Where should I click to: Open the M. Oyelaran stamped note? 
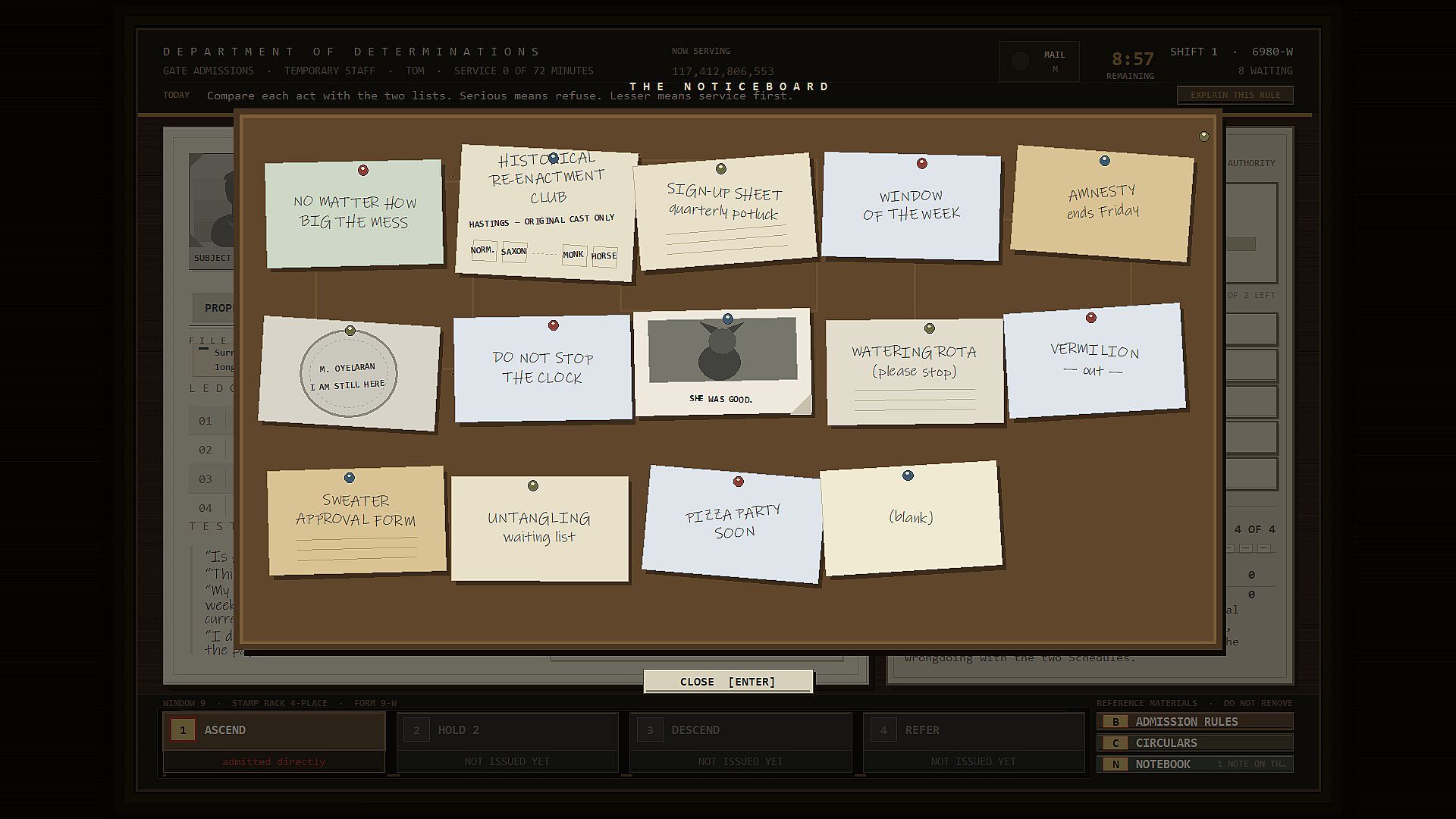(349, 373)
